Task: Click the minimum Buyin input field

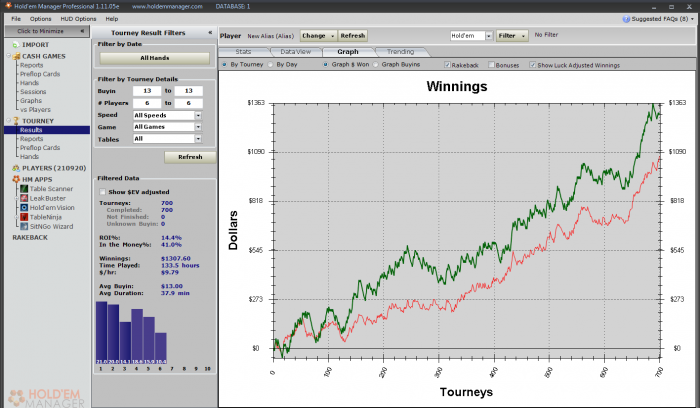Action: [147, 91]
